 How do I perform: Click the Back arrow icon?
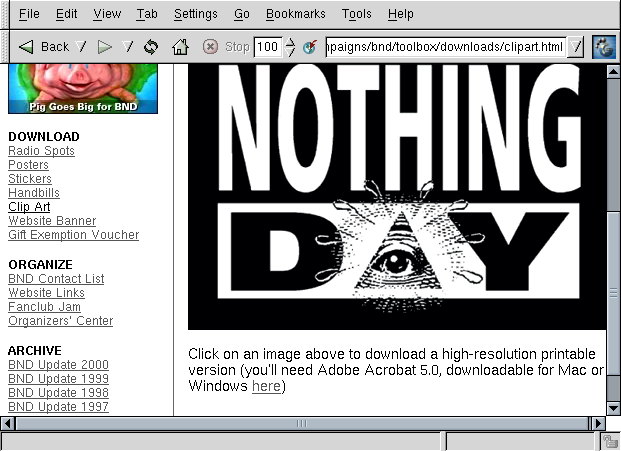[x=26, y=47]
